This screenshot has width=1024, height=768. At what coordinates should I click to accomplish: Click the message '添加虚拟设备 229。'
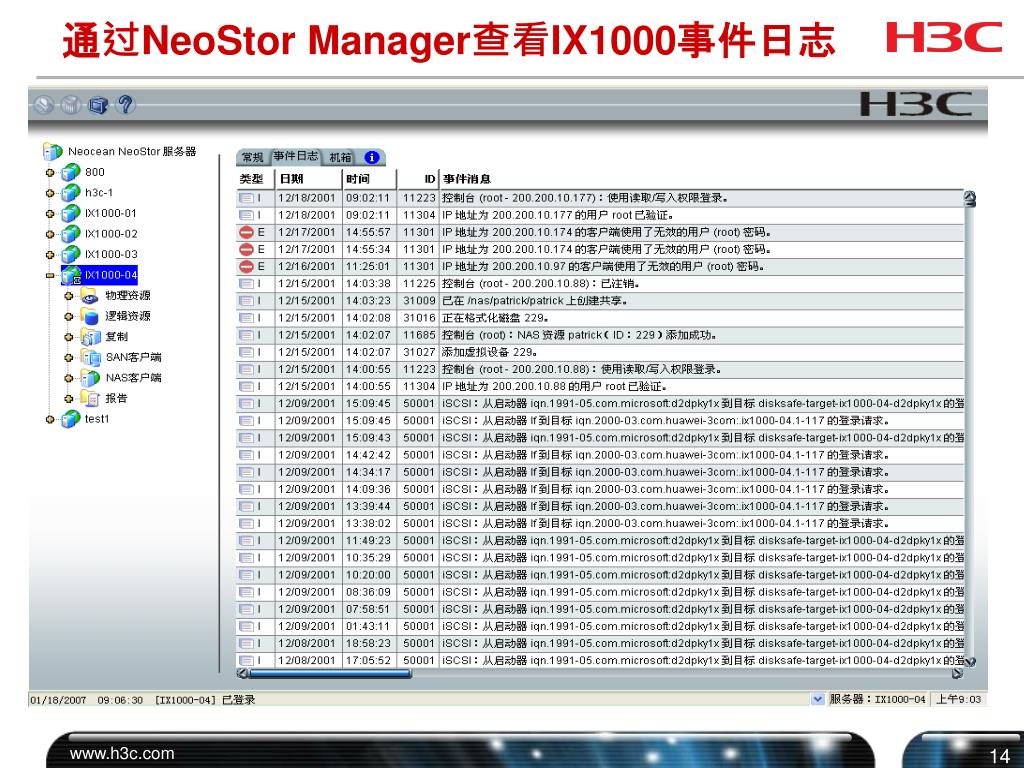(x=489, y=352)
